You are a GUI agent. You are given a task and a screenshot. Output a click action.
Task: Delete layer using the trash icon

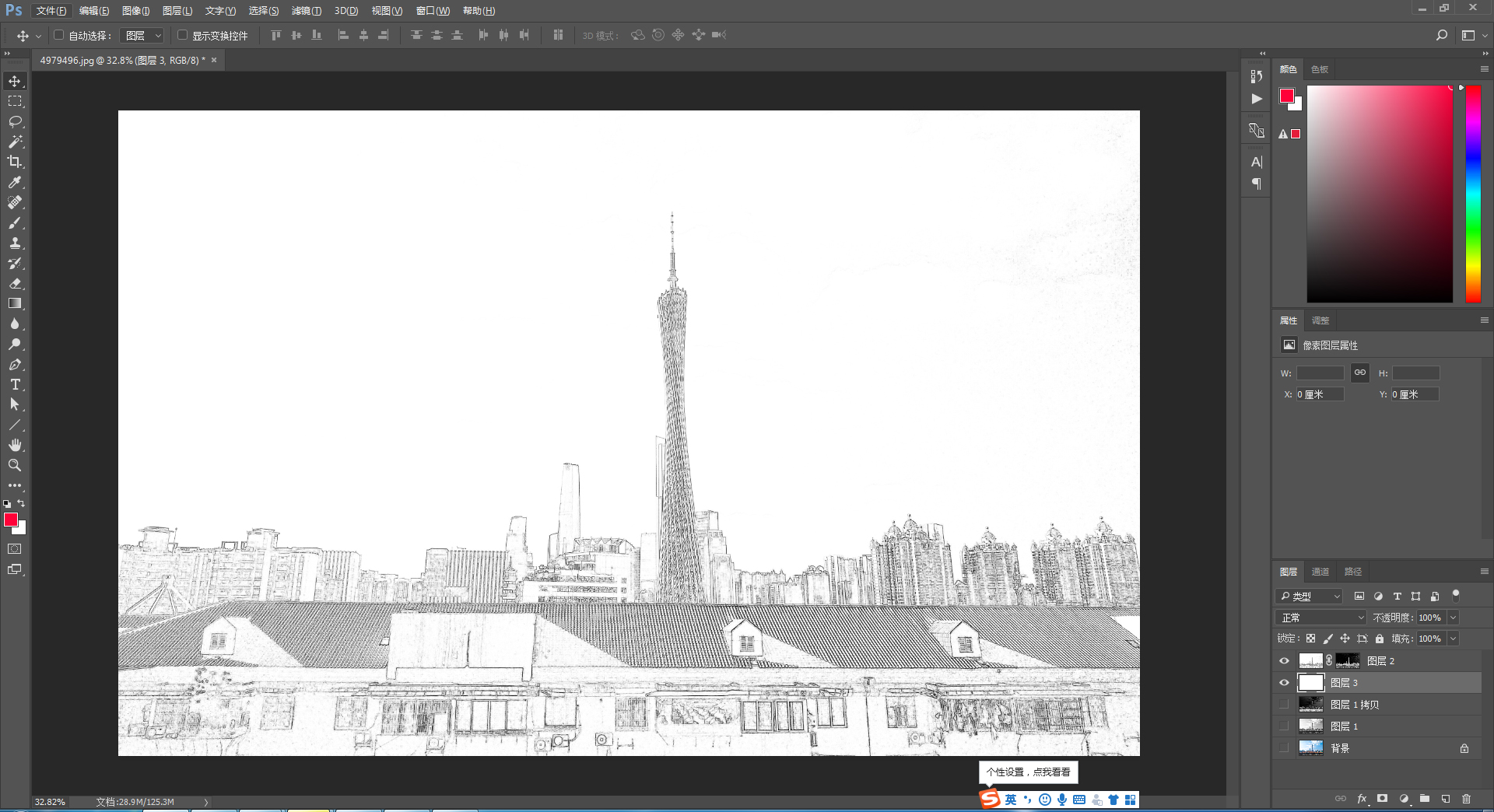(x=1466, y=799)
